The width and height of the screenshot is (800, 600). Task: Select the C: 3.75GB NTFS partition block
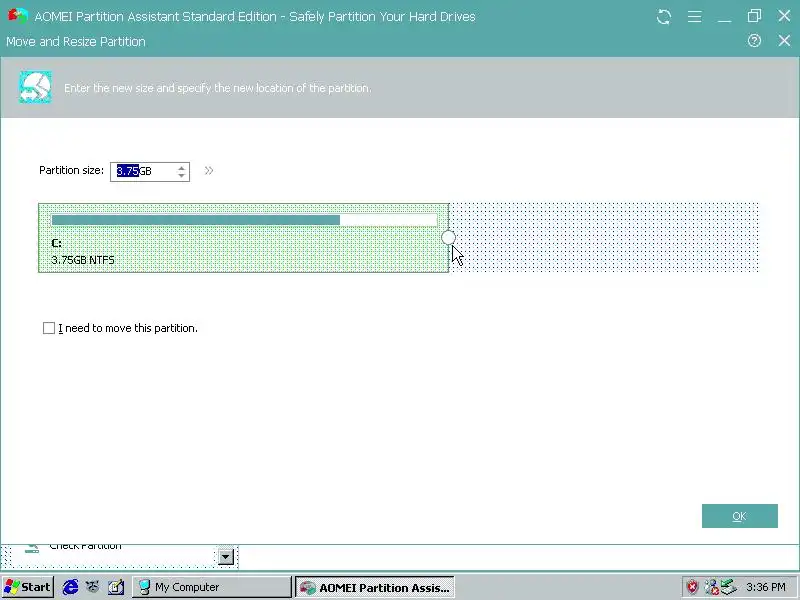243,238
